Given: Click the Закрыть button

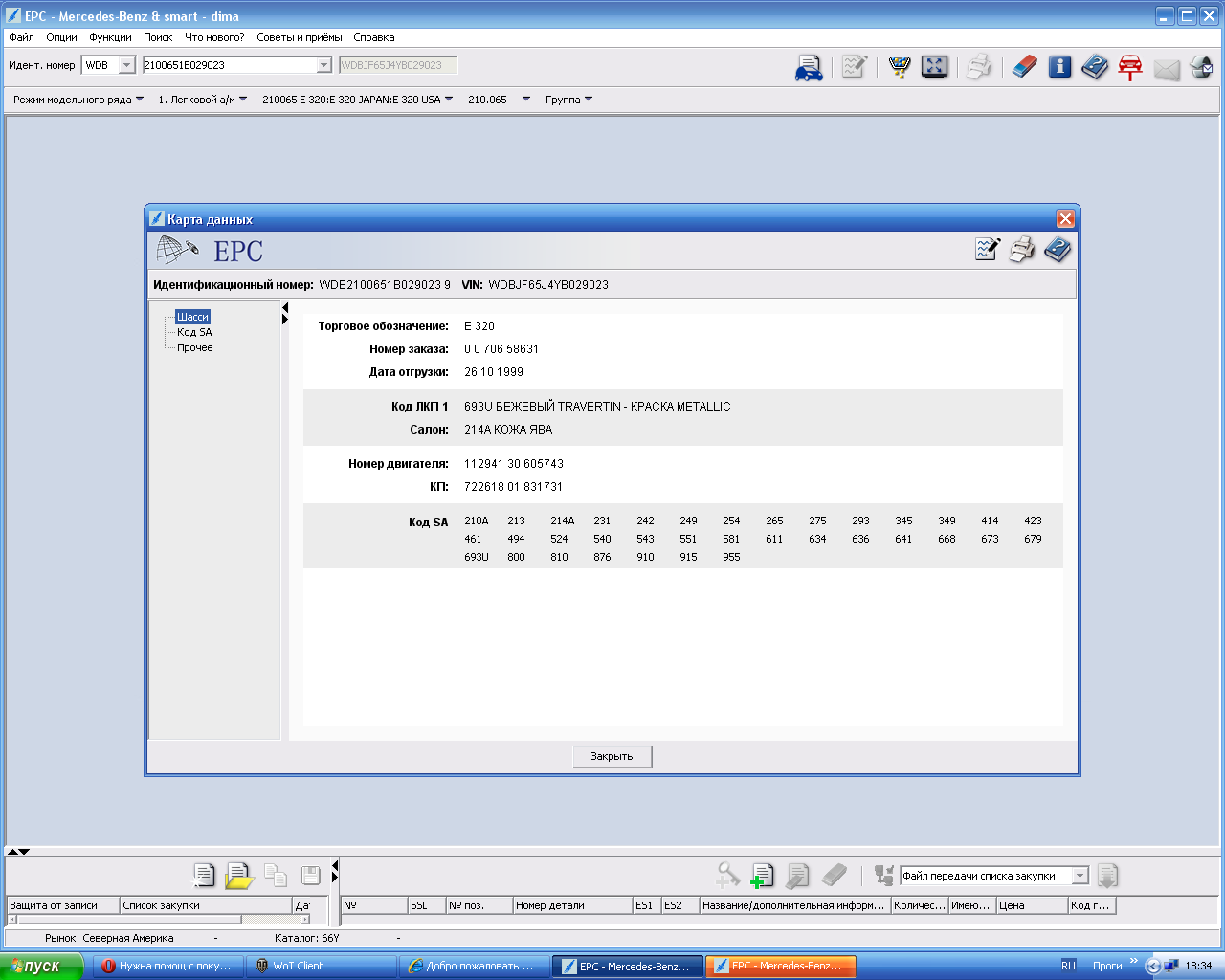Looking at the screenshot, I should pos(612,756).
